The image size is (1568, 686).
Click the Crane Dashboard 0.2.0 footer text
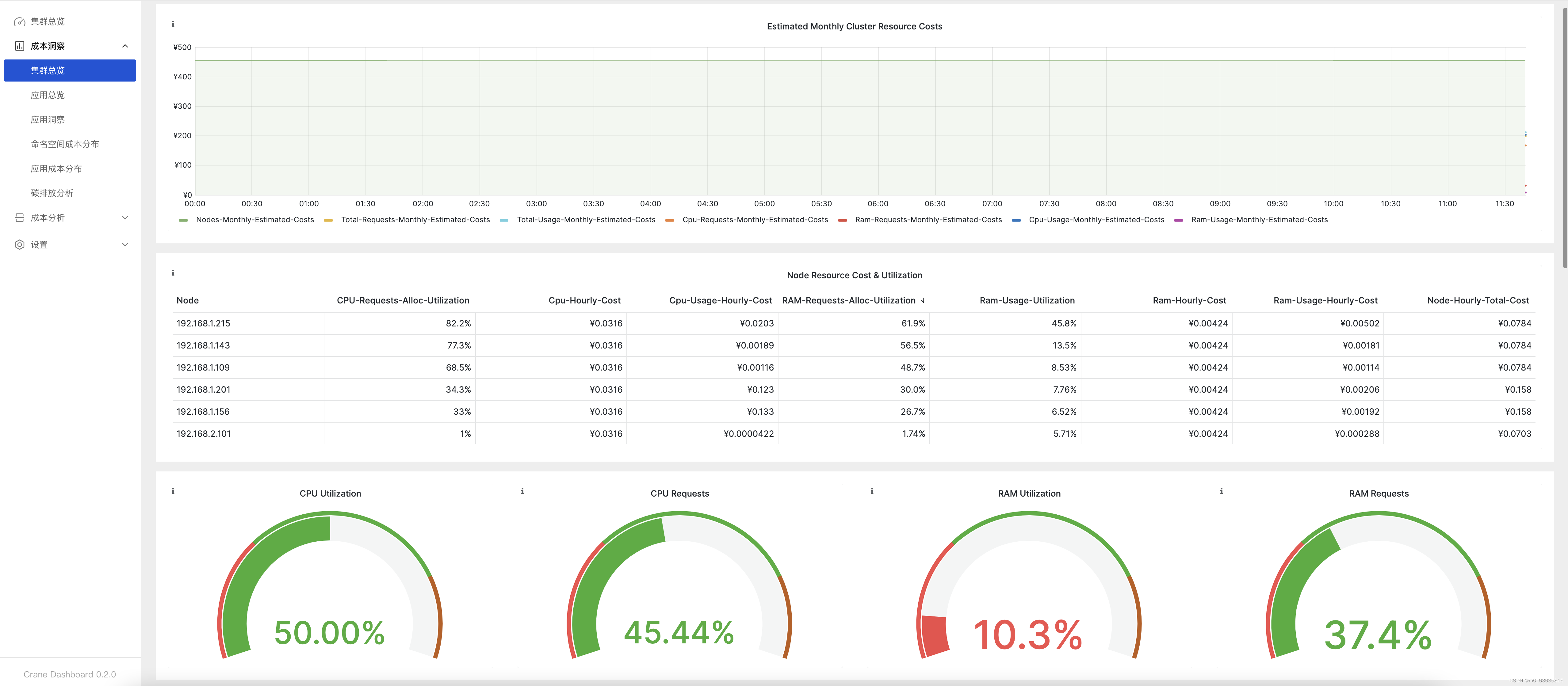point(69,674)
